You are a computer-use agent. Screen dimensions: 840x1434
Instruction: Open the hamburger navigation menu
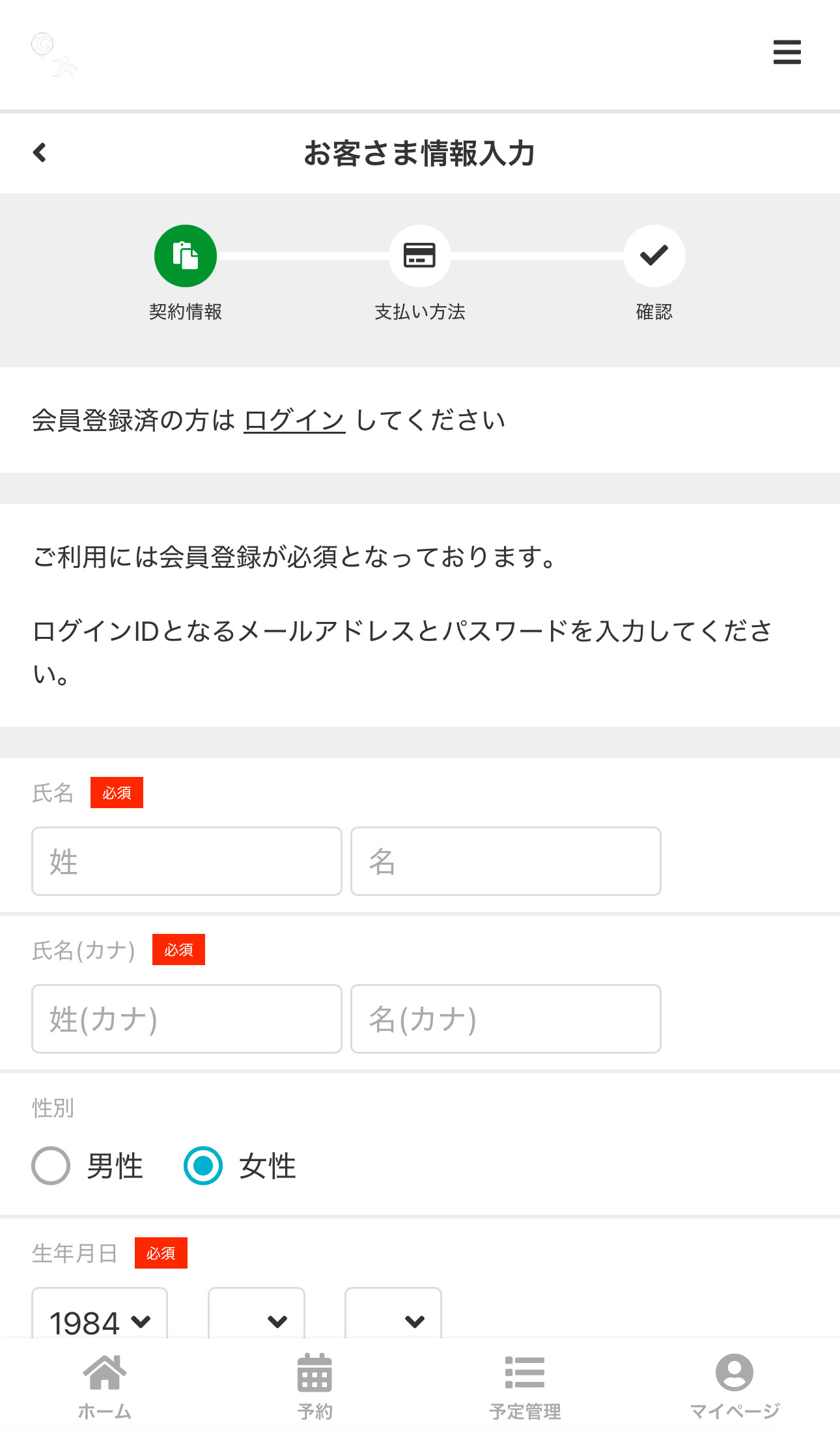pyautogui.click(x=787, y=53)
